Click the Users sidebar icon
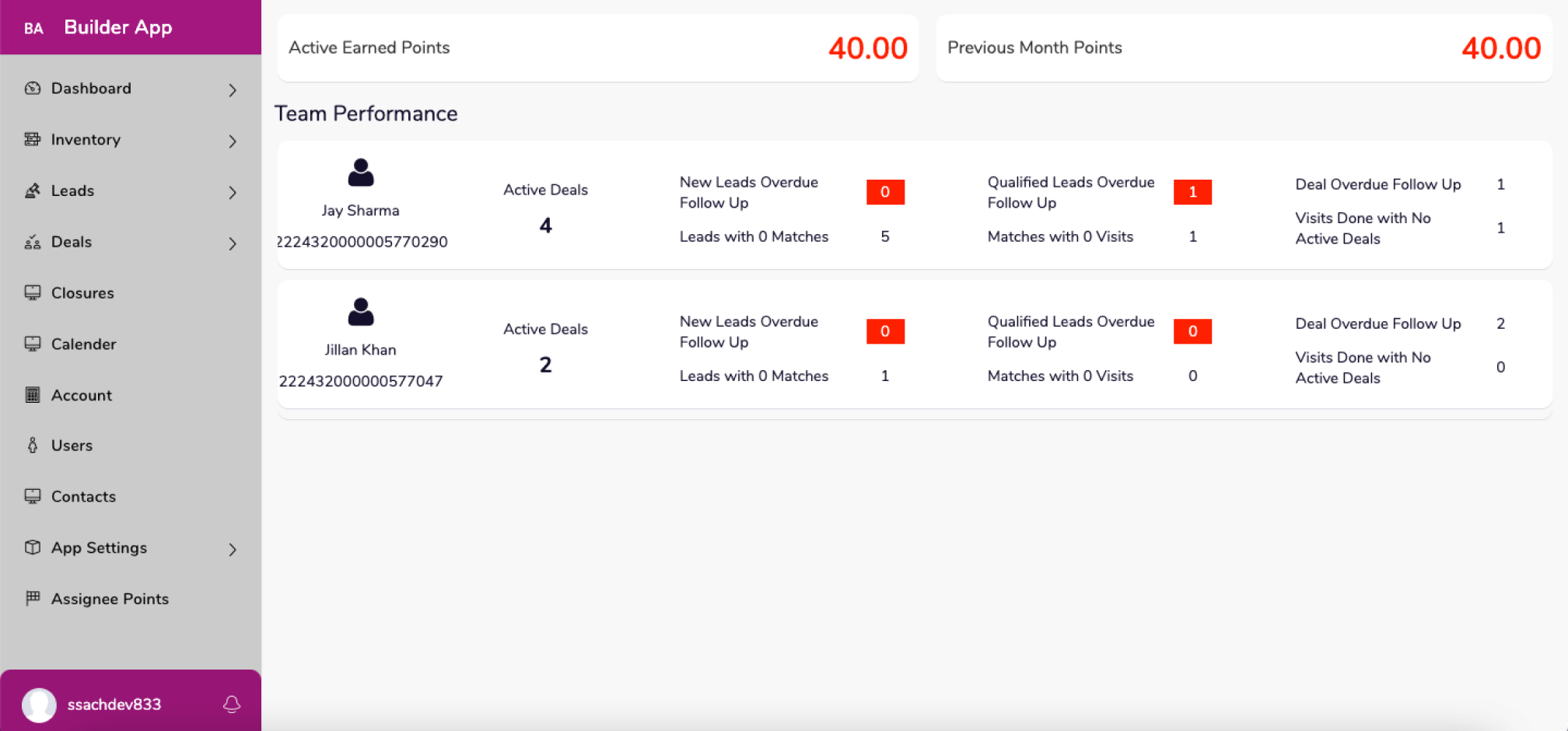 [33, 446]
